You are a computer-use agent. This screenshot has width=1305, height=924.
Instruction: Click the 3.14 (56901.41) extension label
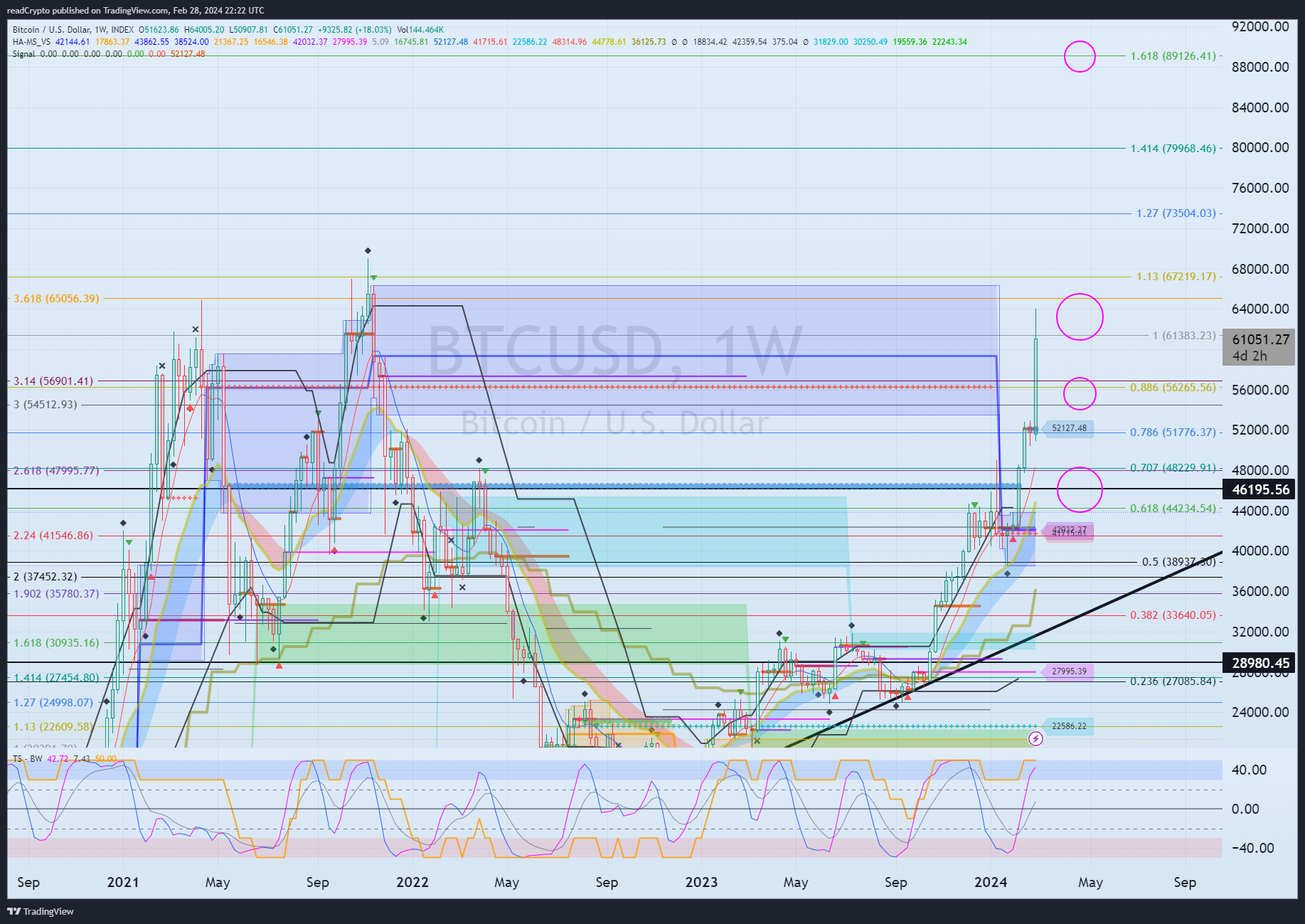[x=53, y=381]
